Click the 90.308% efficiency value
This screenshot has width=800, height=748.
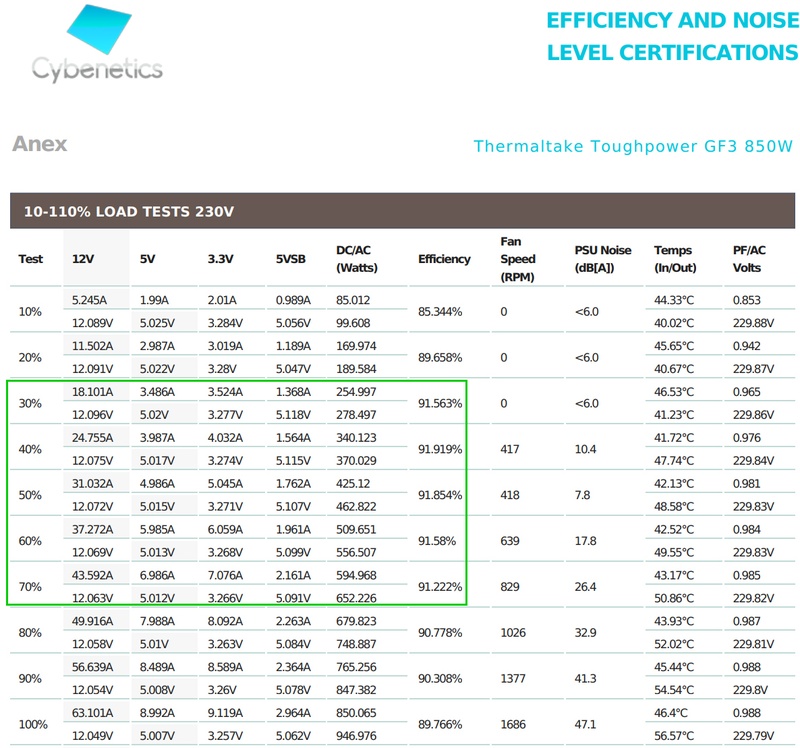(440, 679)
